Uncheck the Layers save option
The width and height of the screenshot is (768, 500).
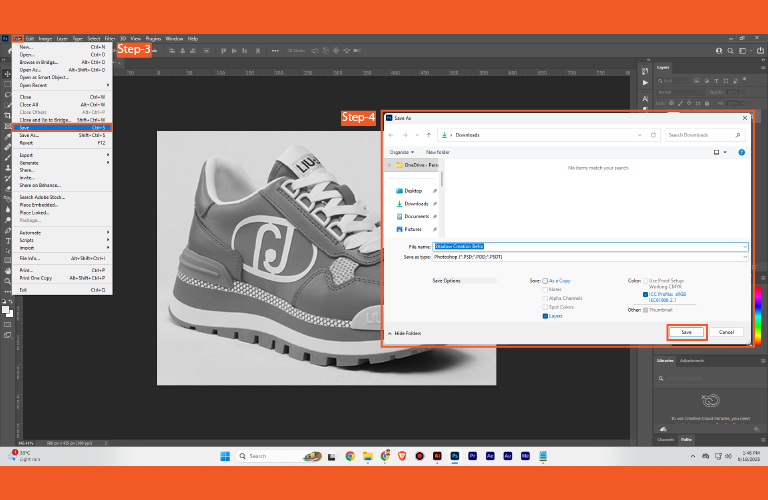(x=545, y=315)
